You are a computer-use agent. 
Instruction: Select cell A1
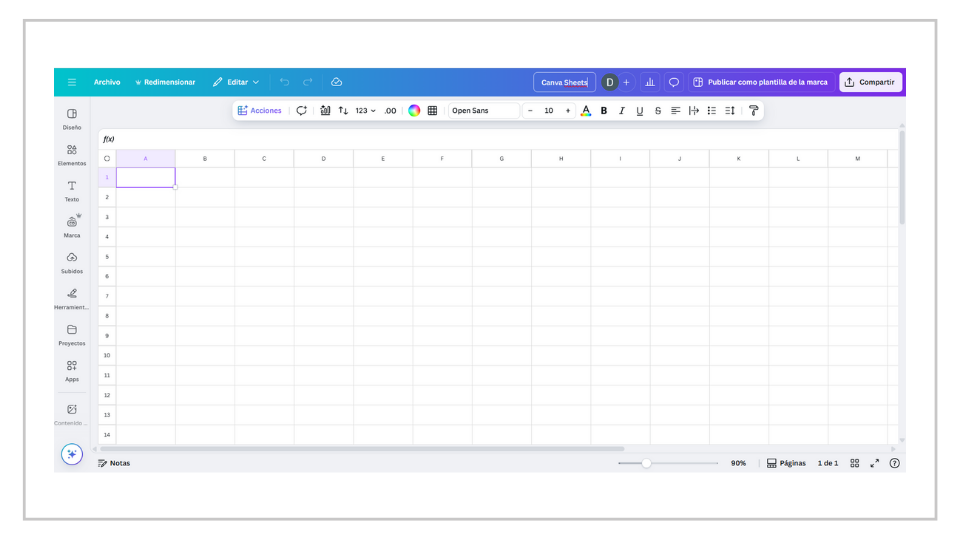pyautogui.click(x=146, y=178)
